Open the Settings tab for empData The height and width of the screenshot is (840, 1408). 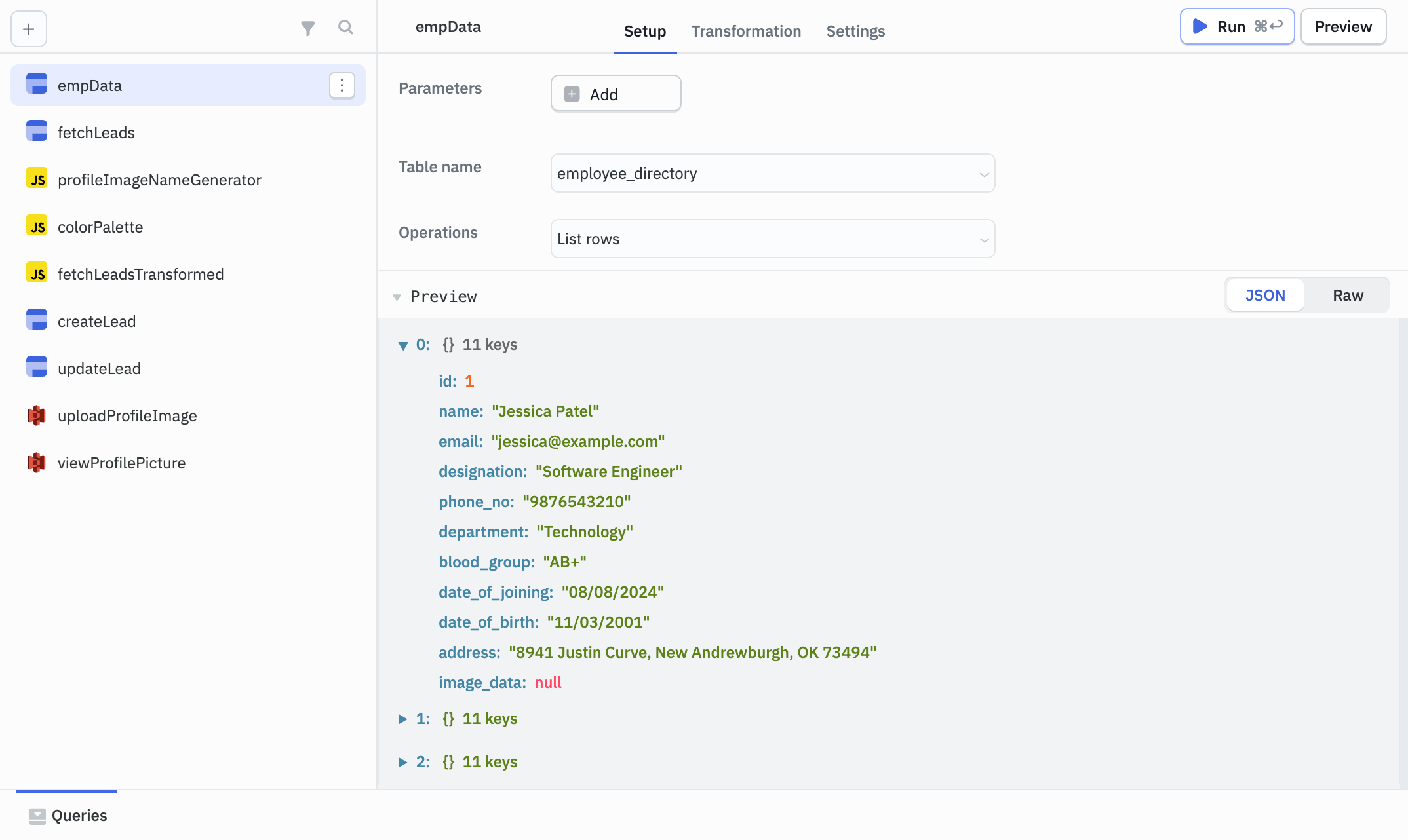click(x=855, y=31)
